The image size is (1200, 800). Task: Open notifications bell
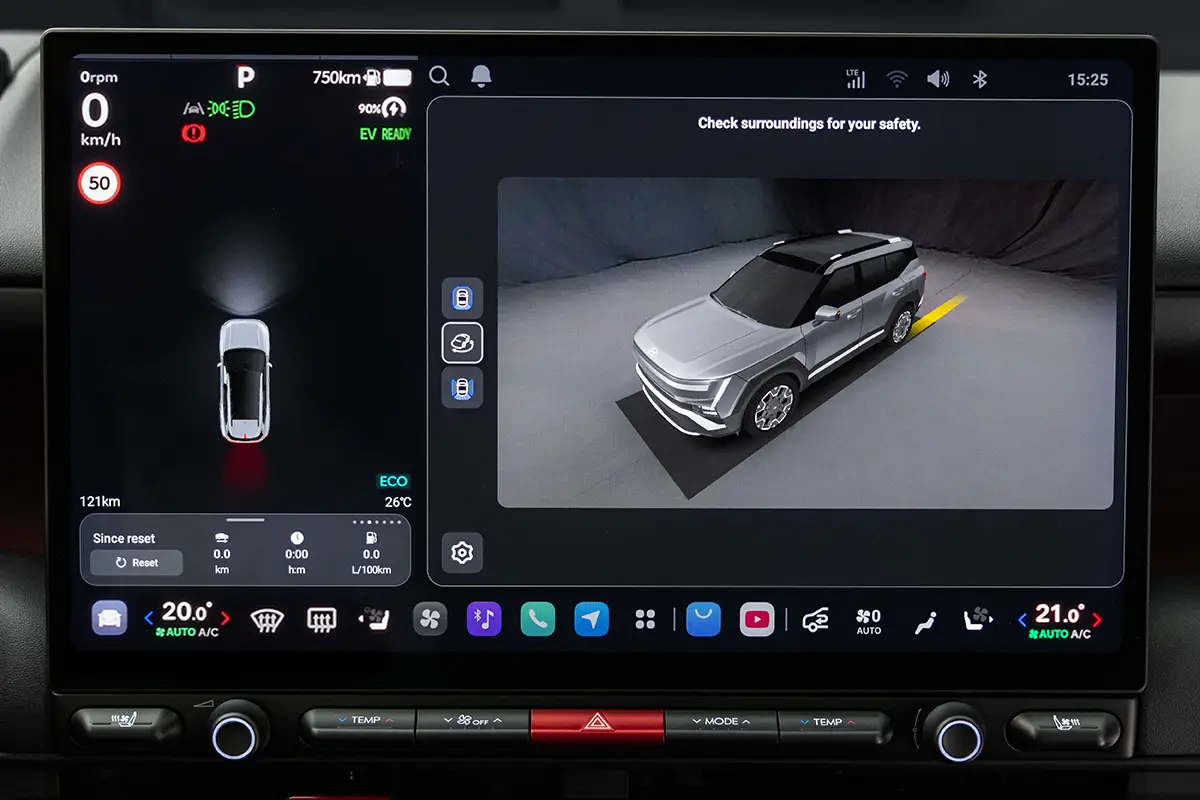(x=481, y=76)
